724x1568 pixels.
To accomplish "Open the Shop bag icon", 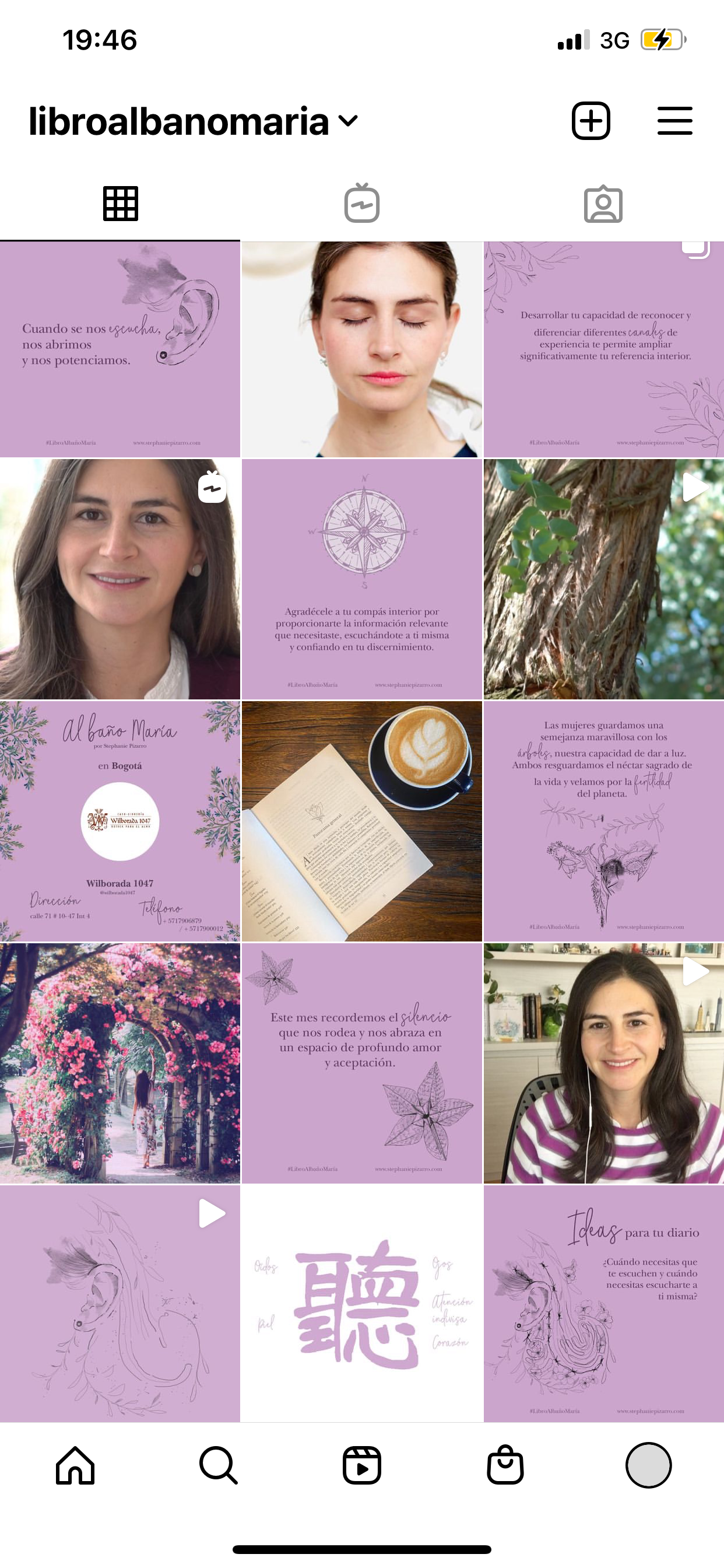I will [x=505, y=1465].
